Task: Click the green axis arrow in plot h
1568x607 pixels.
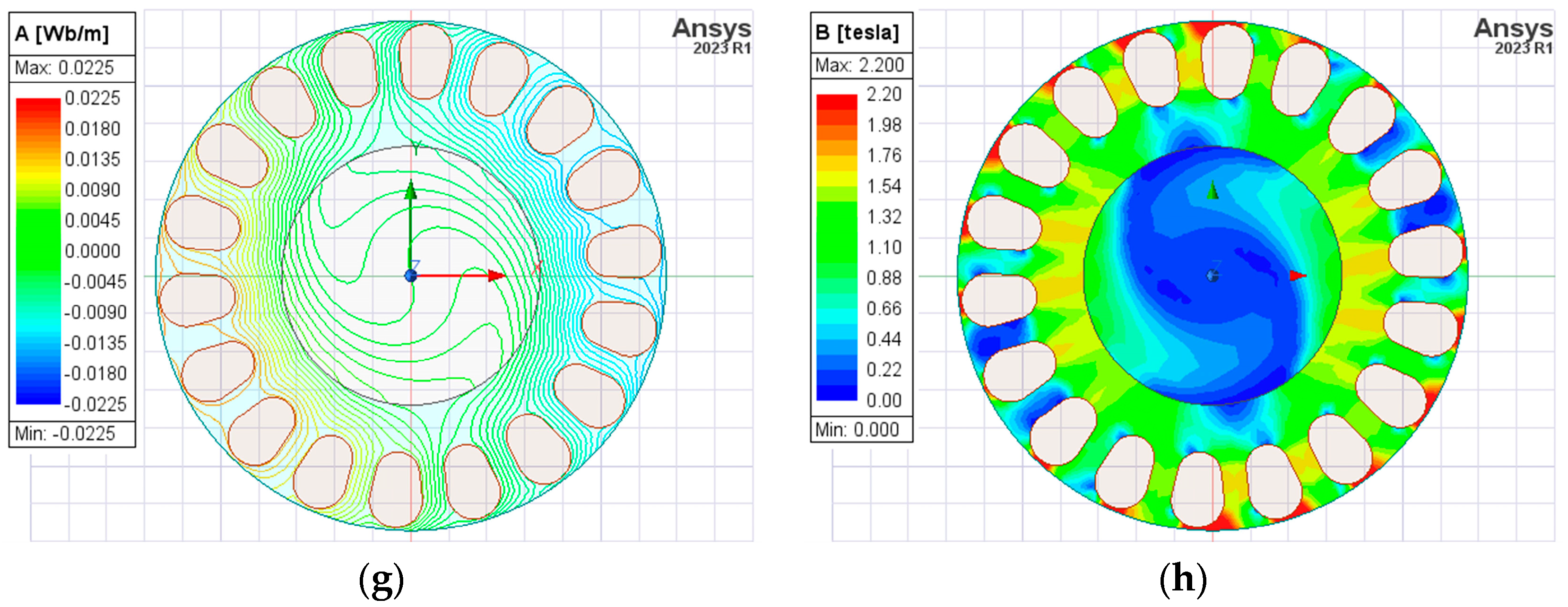Action: point(1213,191)
